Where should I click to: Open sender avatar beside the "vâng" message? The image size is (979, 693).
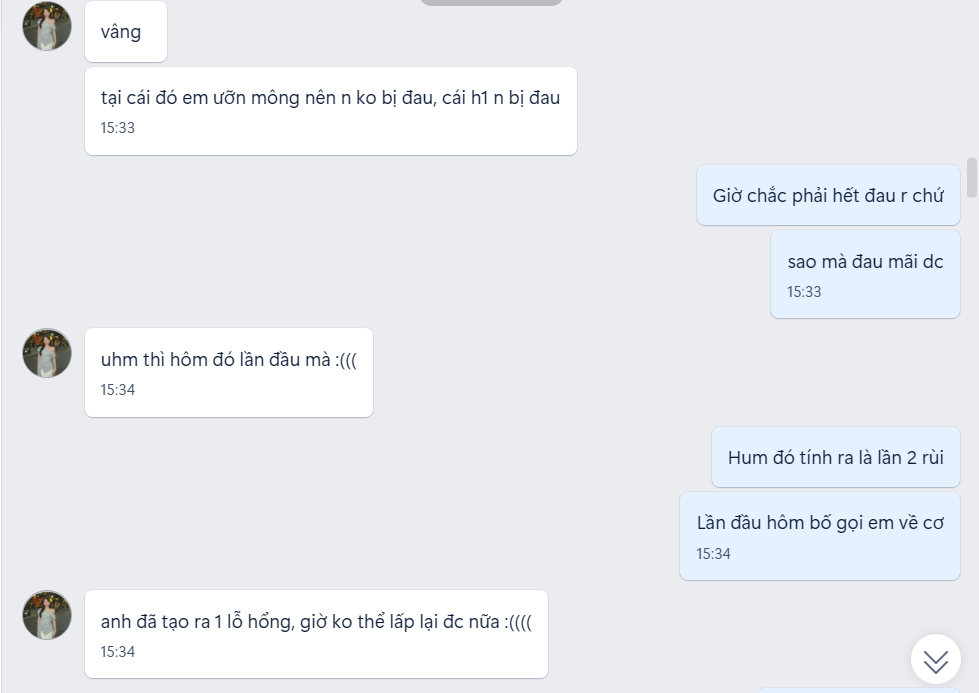[47, 26]
